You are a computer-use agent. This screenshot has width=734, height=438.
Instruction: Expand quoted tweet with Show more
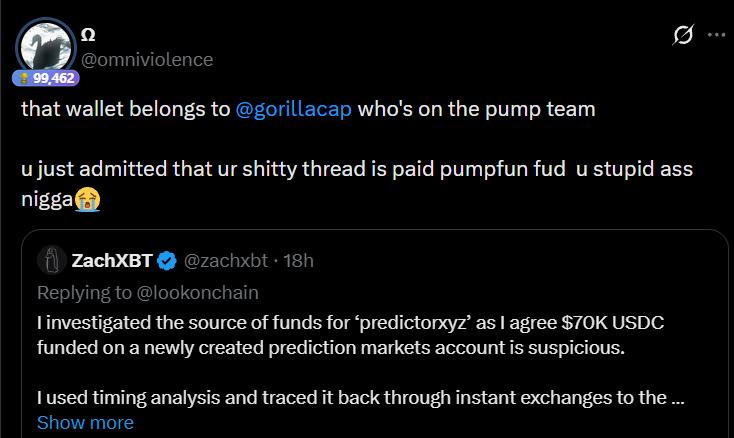tap(85, 423)
